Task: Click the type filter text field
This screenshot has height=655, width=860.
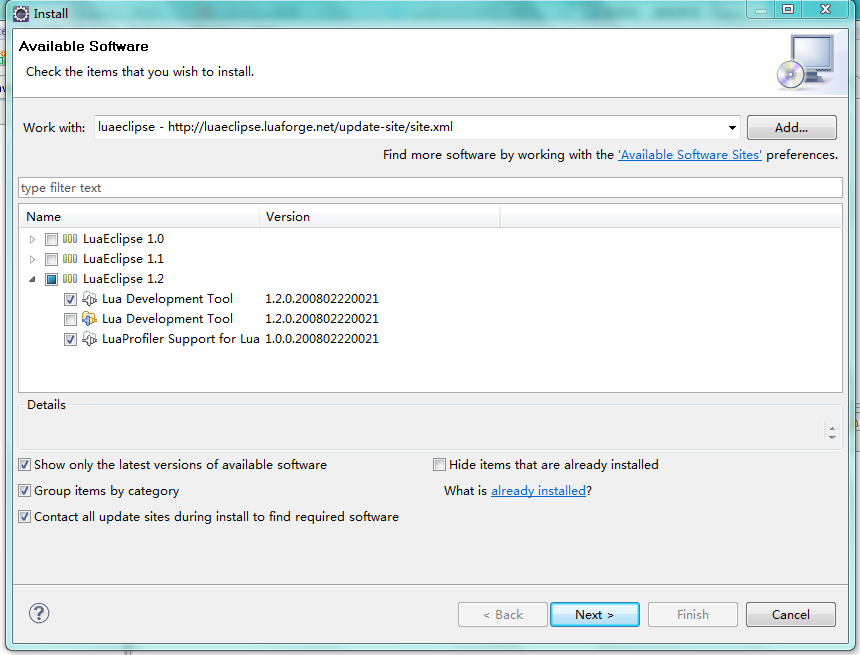Action: pyautogui.click(x=430, y=188)
